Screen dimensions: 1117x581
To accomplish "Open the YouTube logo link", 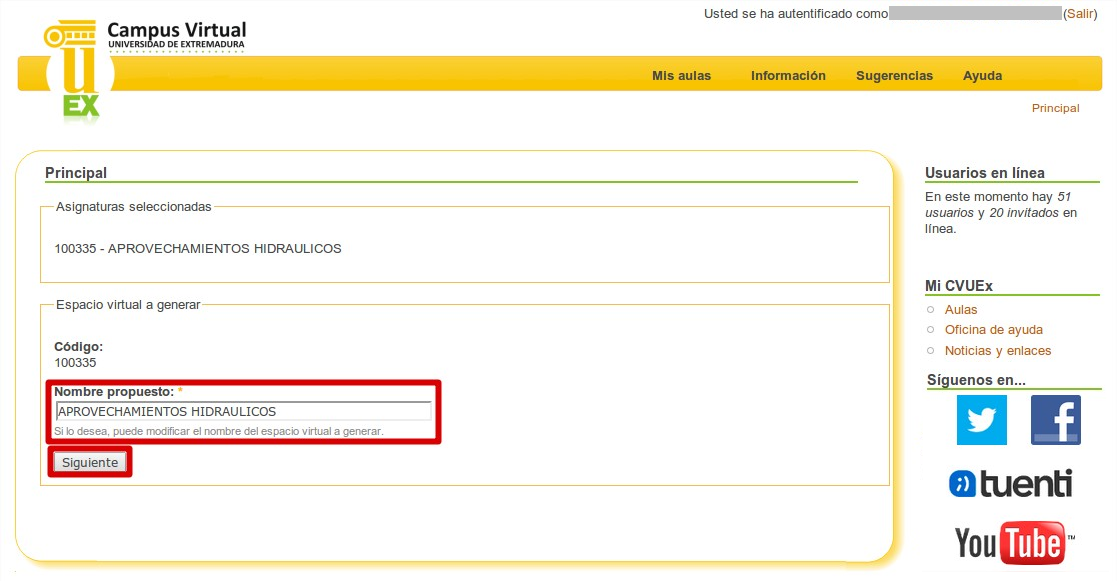I will point(1014,543).
